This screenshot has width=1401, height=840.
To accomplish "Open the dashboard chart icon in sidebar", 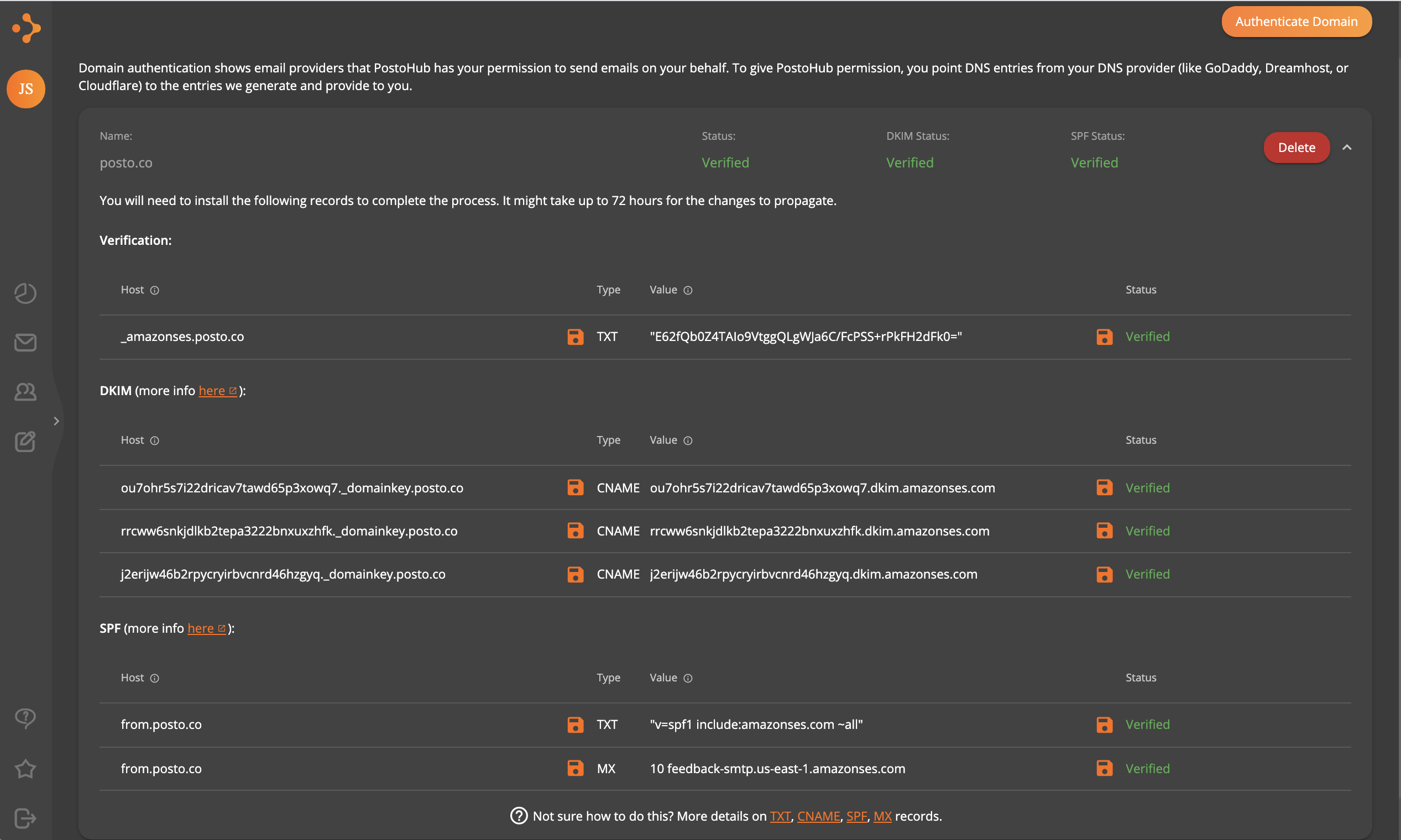I will [x=25, y=293].
